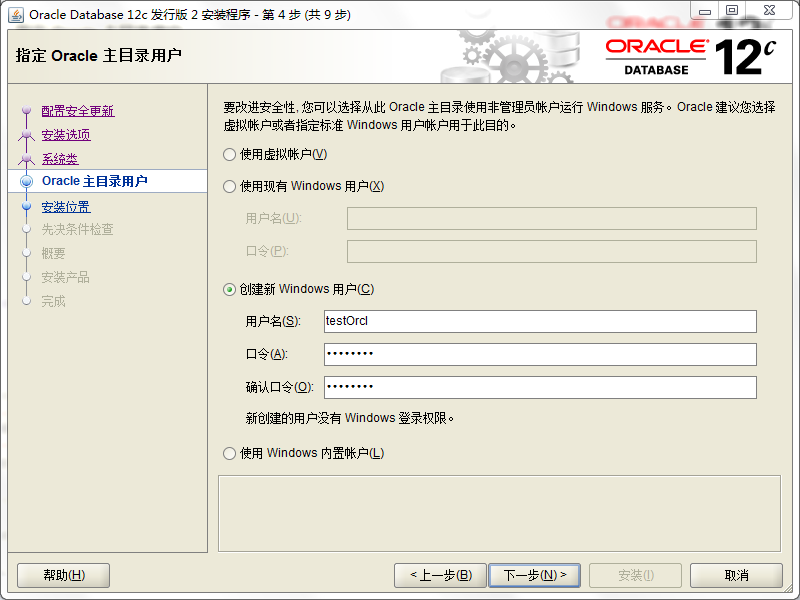Go back with 上一步(B) button
The width and height of the screenshot is (800, 600).
pyautogui.click(x=441, y=576)
